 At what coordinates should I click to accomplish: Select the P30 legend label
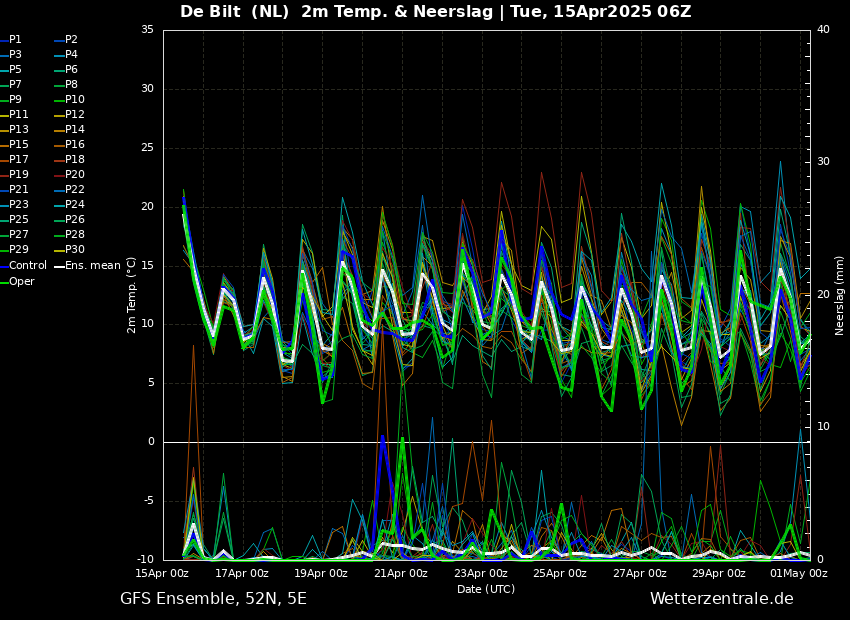74,250
